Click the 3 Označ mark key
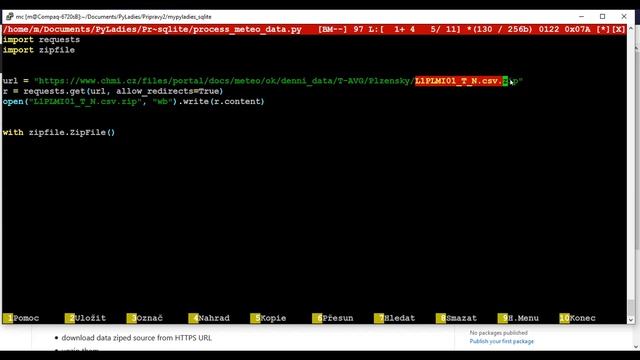Viewport: 640px width, 360px height. [x=145, y=318]
